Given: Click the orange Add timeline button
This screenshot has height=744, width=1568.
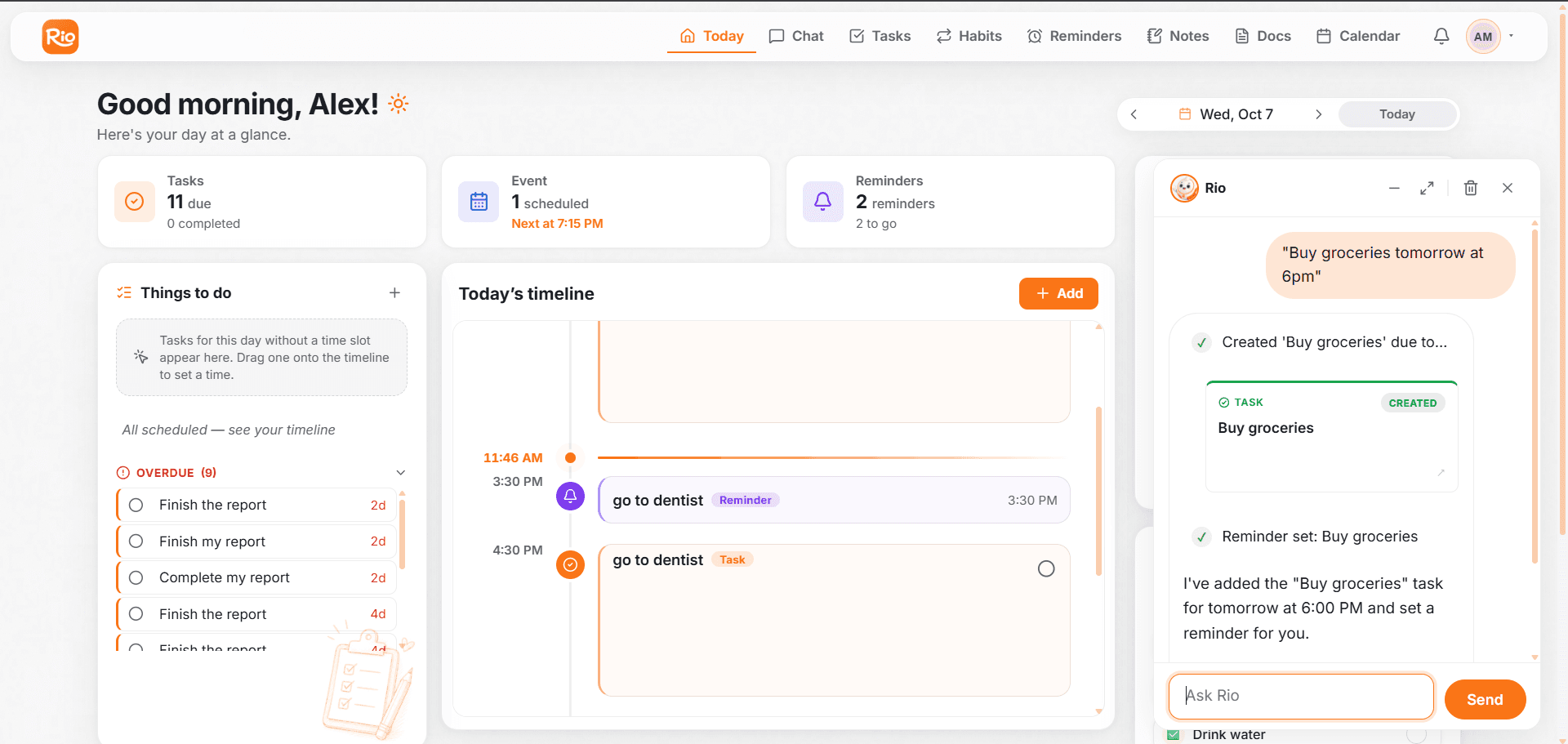Looking at the screenshot, I should pos(1058,294).
